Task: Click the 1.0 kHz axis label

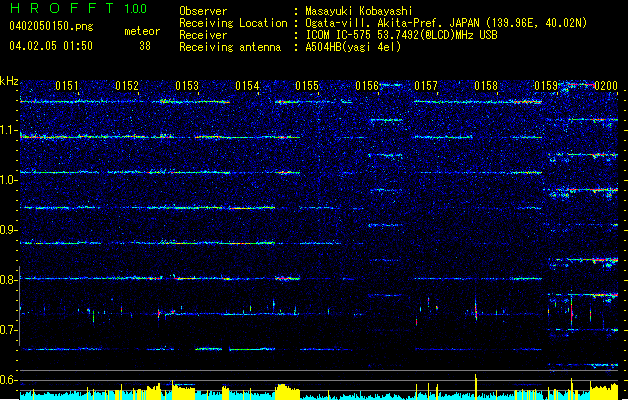Action: pyautogui.click(x=9, y=180)
